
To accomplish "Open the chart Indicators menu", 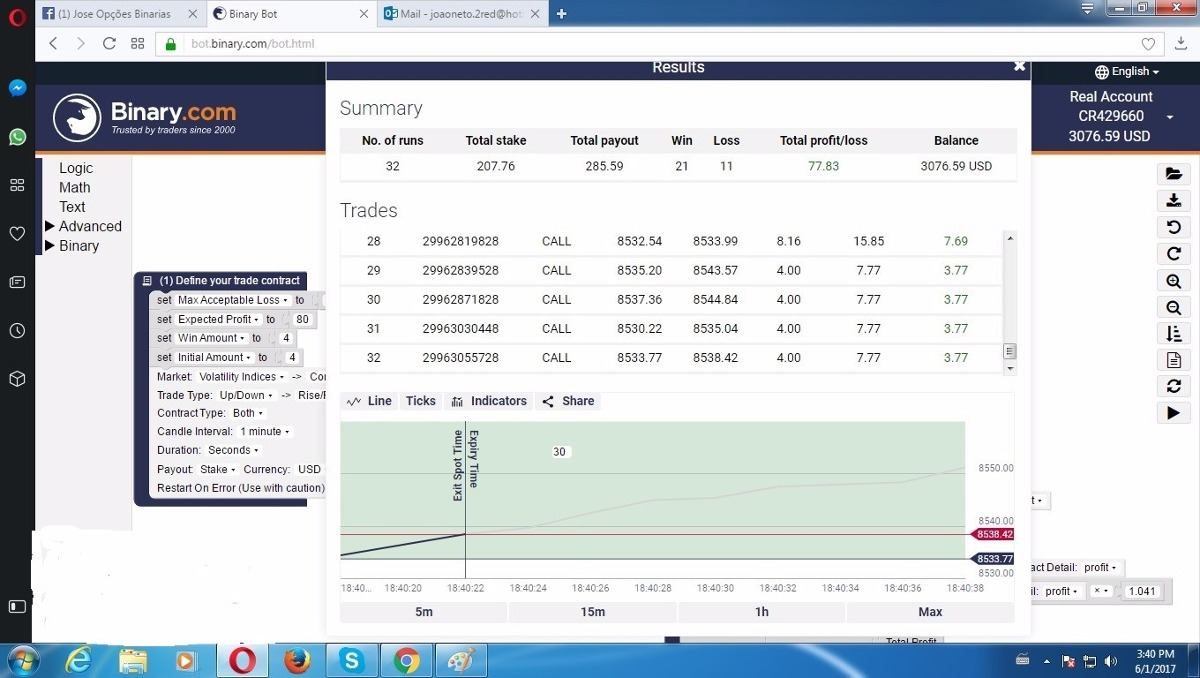I will click(x=489, y=401).
